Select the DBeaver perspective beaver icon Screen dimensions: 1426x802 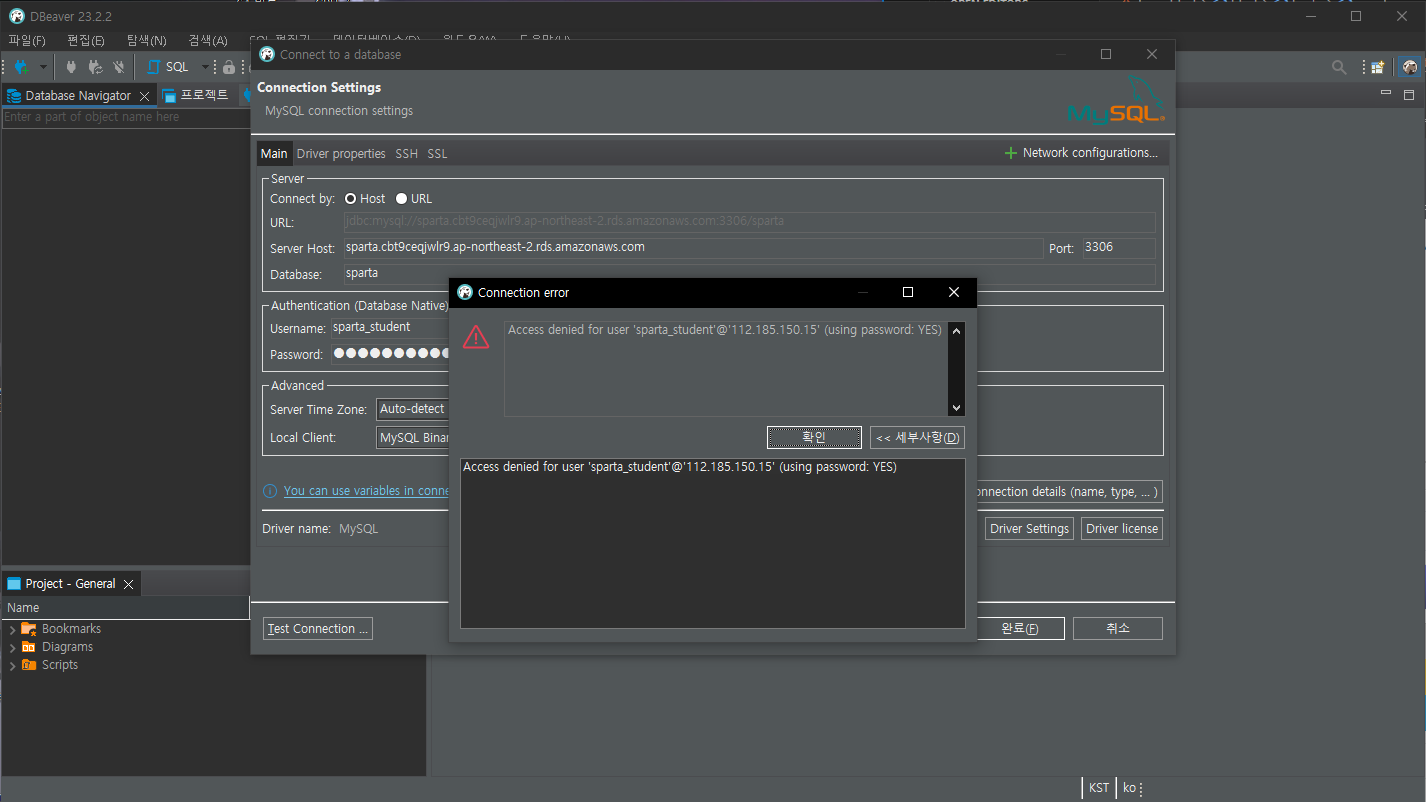pyautogui.click(x=1410, y=67)
